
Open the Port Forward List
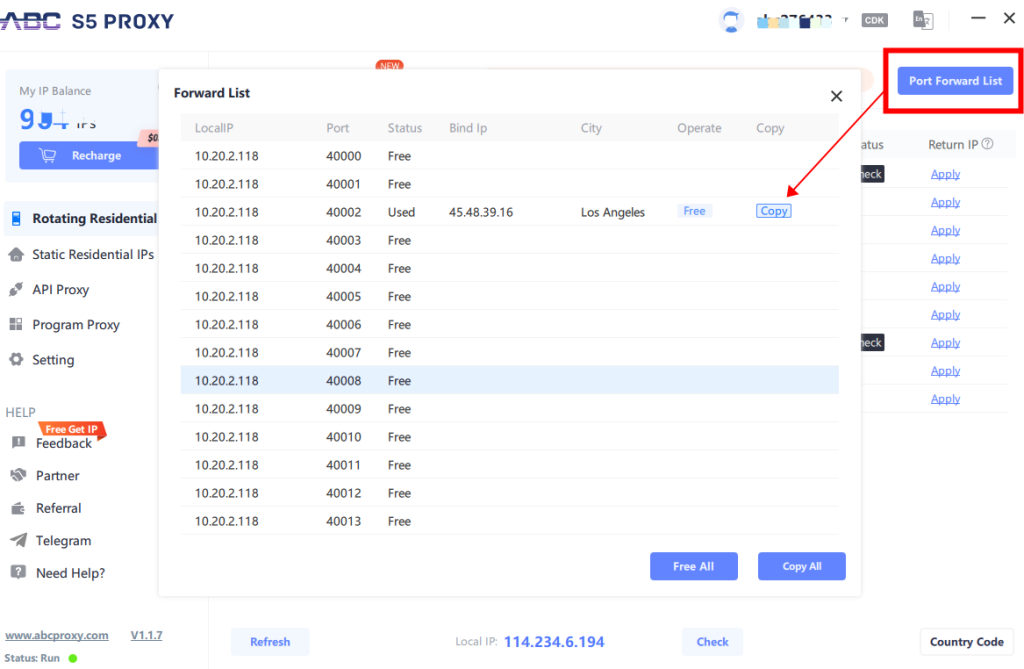(x=955, y=81)
